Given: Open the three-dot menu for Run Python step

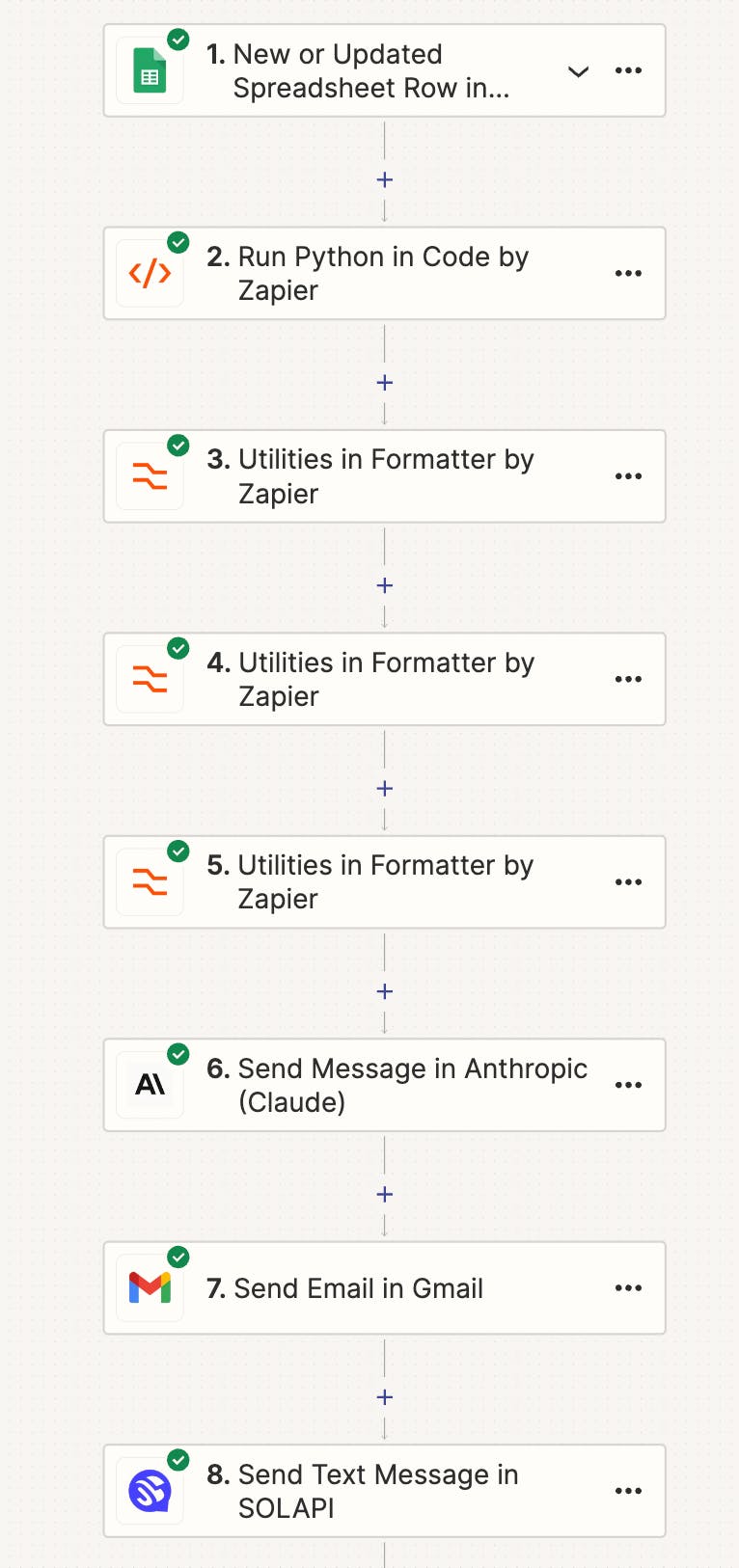Looking at the screenshot, I should tap(628, 274).
